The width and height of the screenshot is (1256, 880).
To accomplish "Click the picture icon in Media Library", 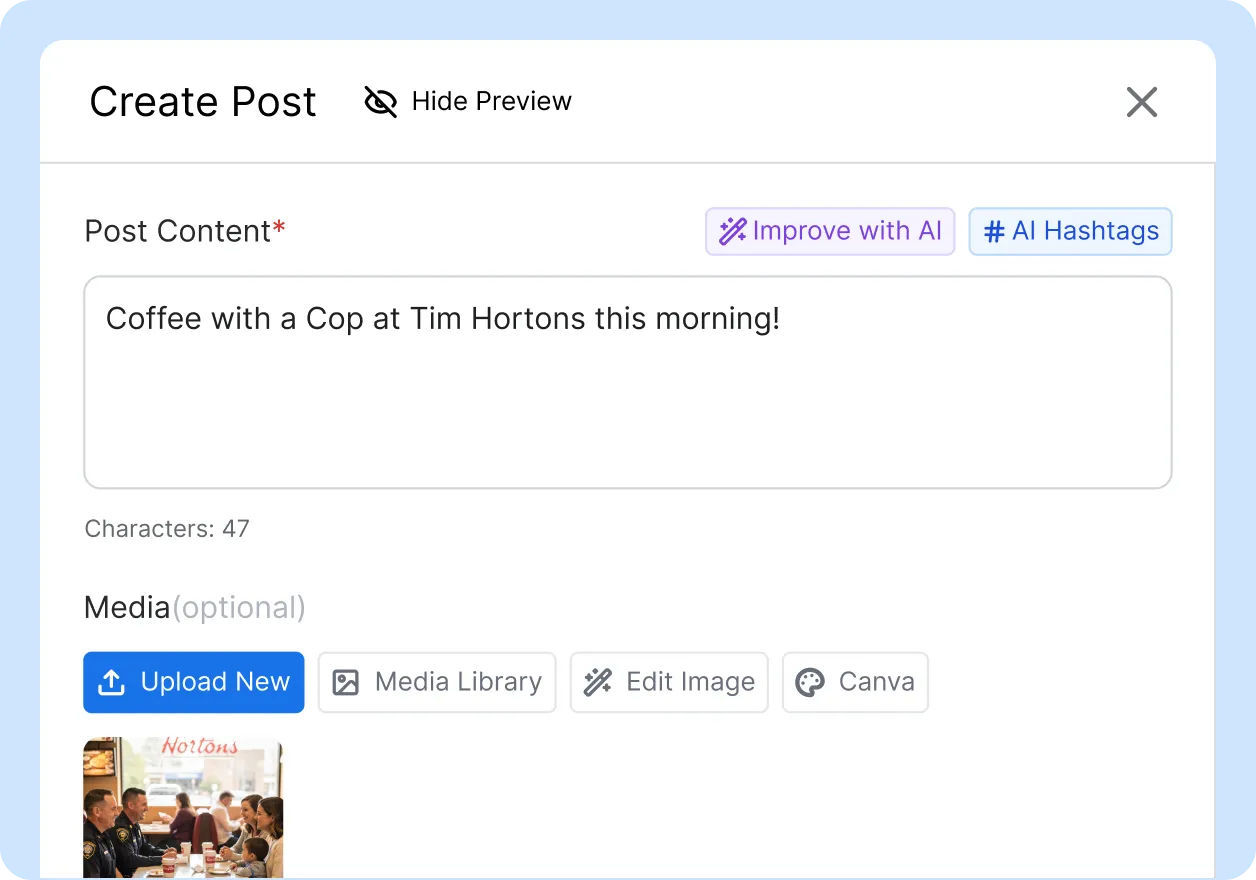I will [345, 683].
